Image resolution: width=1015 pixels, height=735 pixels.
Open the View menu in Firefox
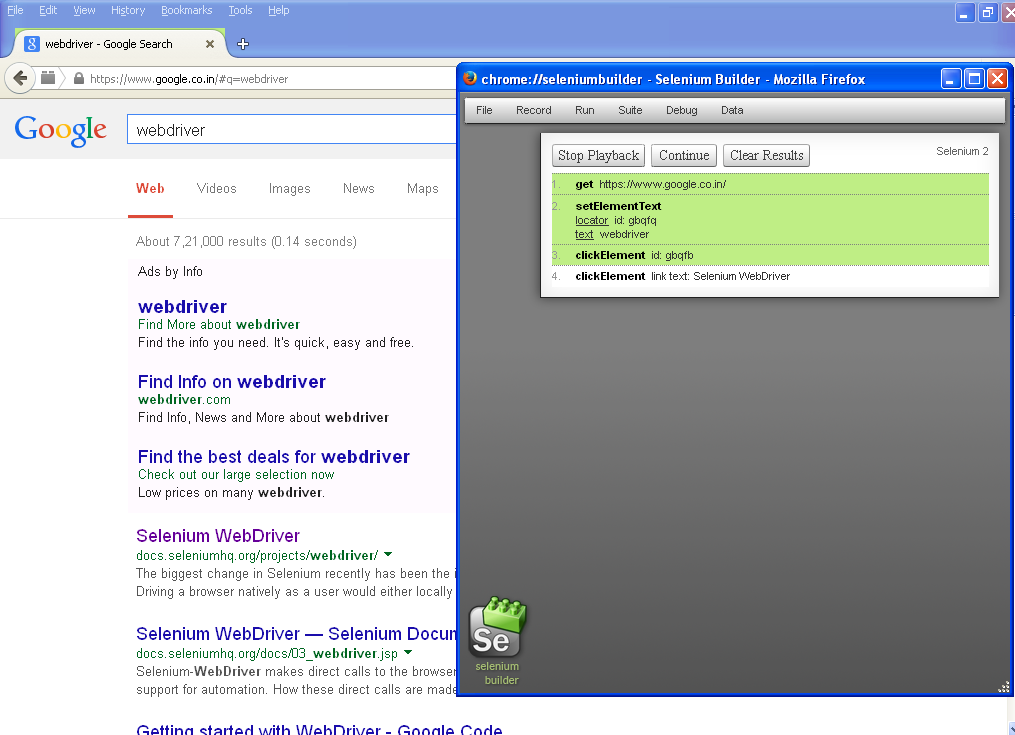point(84,10)
